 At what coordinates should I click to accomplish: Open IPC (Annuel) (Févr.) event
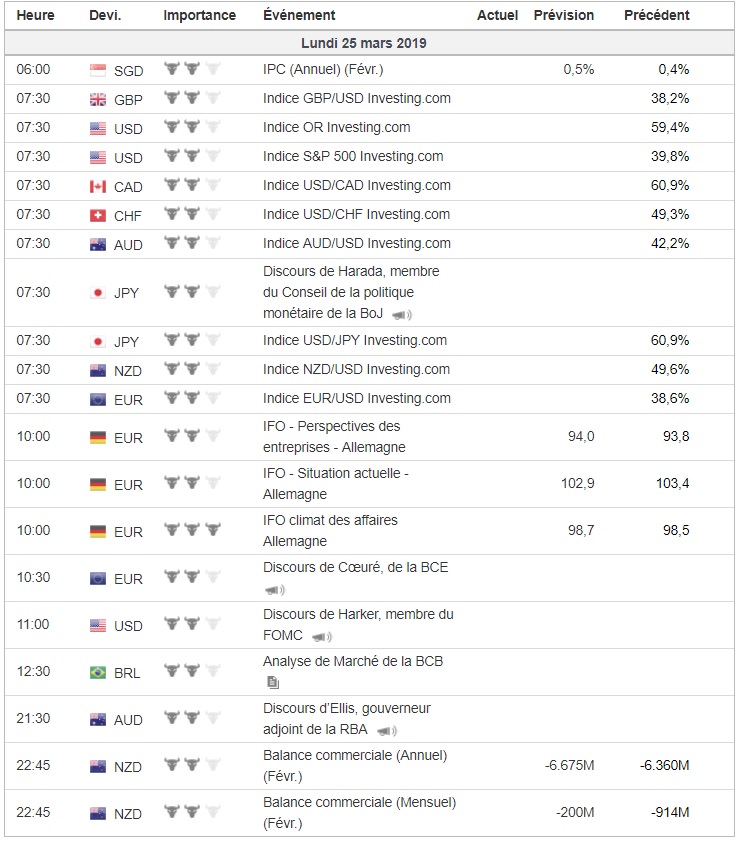point(322,70)
